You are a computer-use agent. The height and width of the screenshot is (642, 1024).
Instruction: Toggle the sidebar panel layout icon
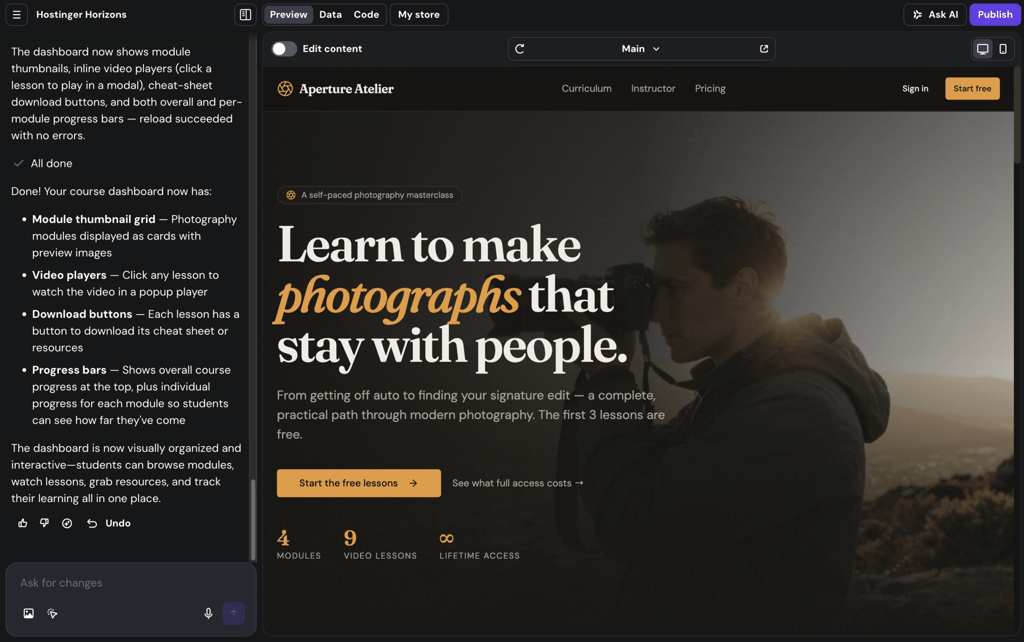[245, 14]
